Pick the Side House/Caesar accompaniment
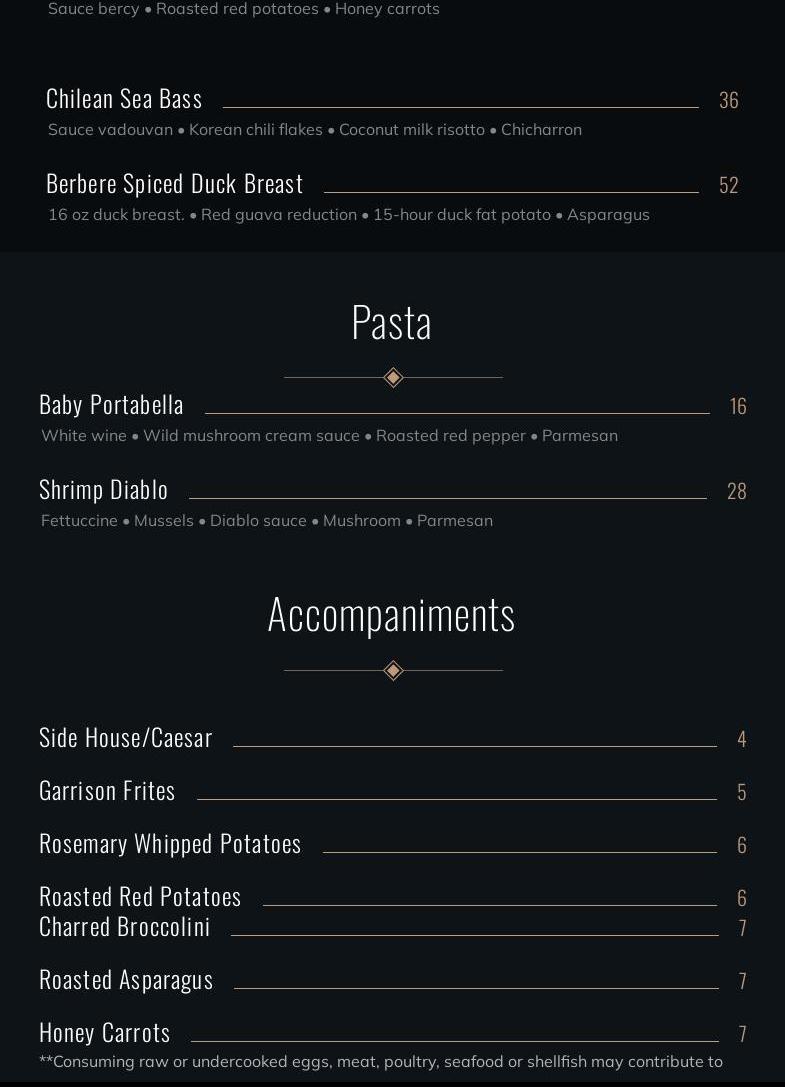Screen dimensions: 785x1087 tap(126, 738)
